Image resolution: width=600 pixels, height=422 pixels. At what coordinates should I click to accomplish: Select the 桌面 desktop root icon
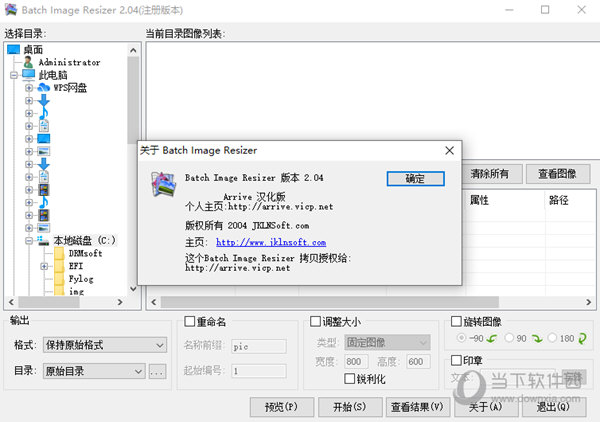[13, 49]
